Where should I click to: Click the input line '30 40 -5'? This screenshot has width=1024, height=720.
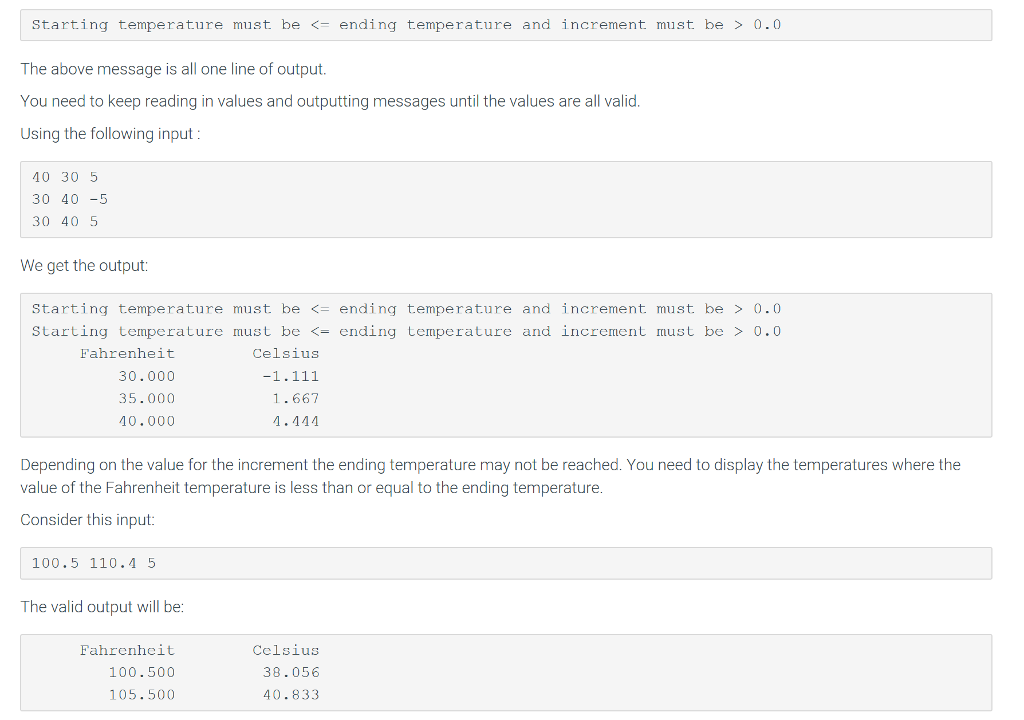[70, 199]
